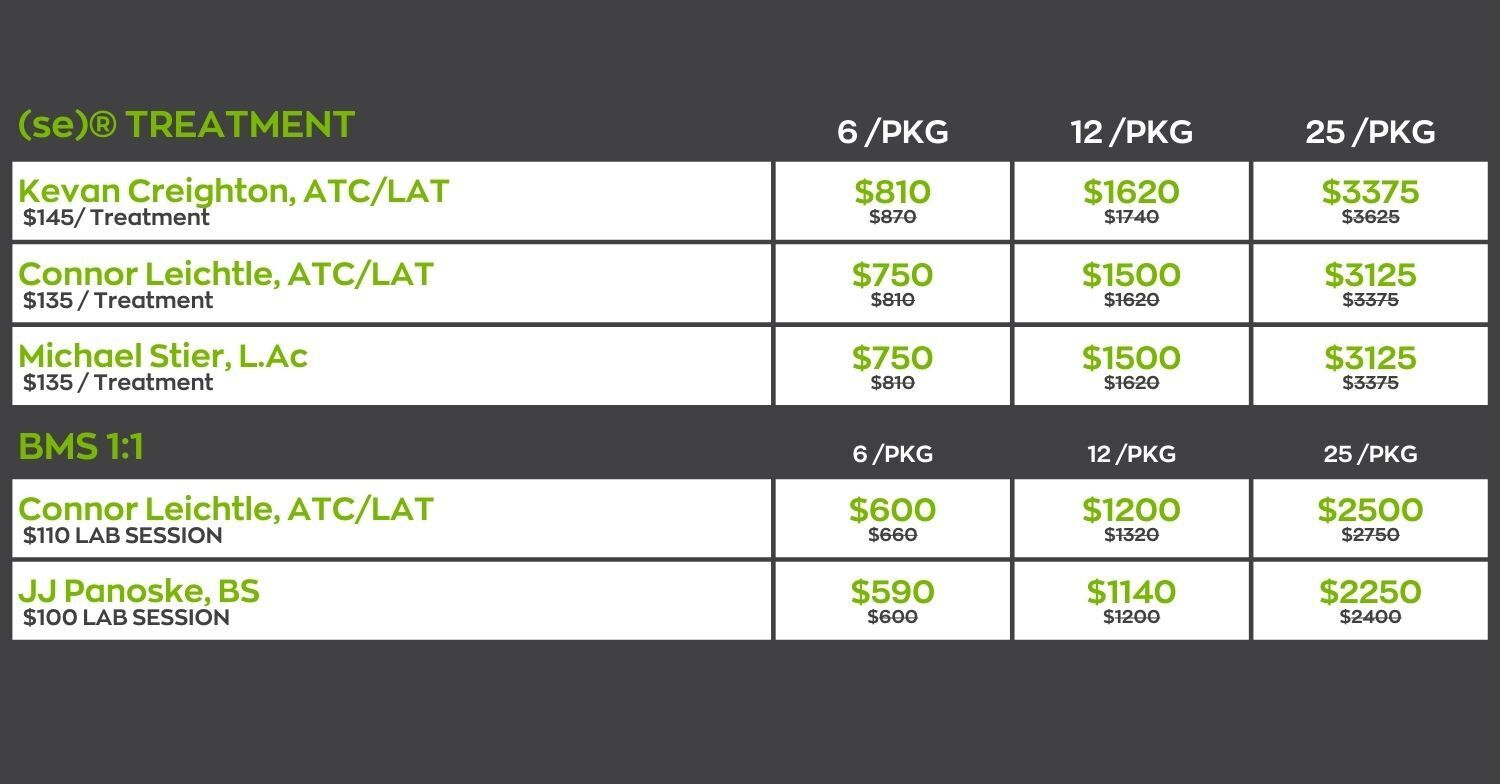Viewport: 1500px width, 784px height.
Task: Pick JJ Panoske's $2250 25-package price
Action: pyautogui.click(x=1370, y=592)
